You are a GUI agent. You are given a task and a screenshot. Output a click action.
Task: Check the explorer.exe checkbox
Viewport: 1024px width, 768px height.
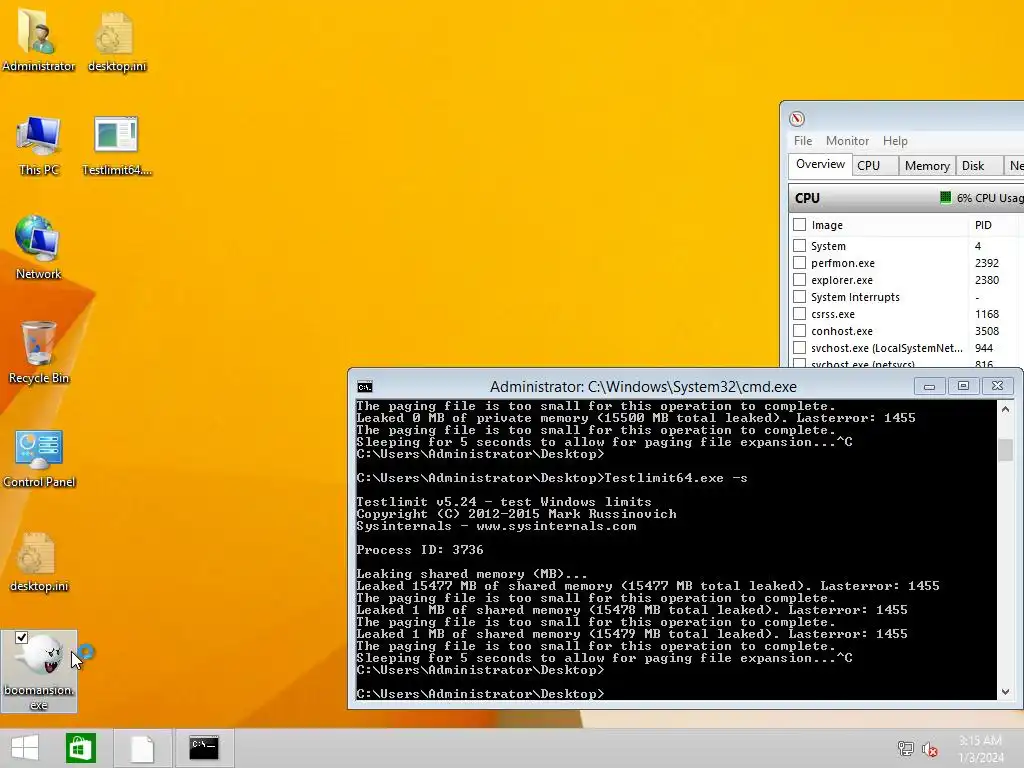tap(799, 280)
